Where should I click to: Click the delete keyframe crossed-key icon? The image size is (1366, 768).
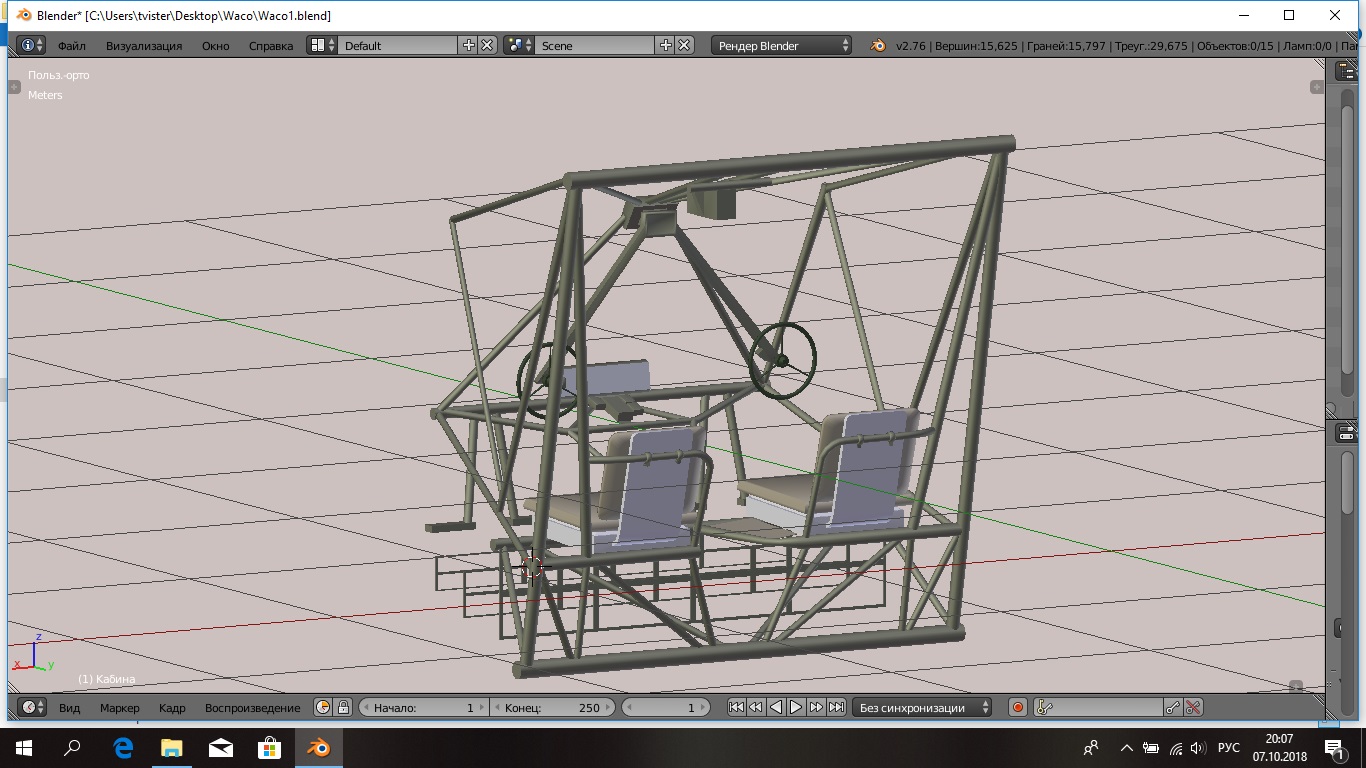pyautogui.click(x=1193, y=707)
